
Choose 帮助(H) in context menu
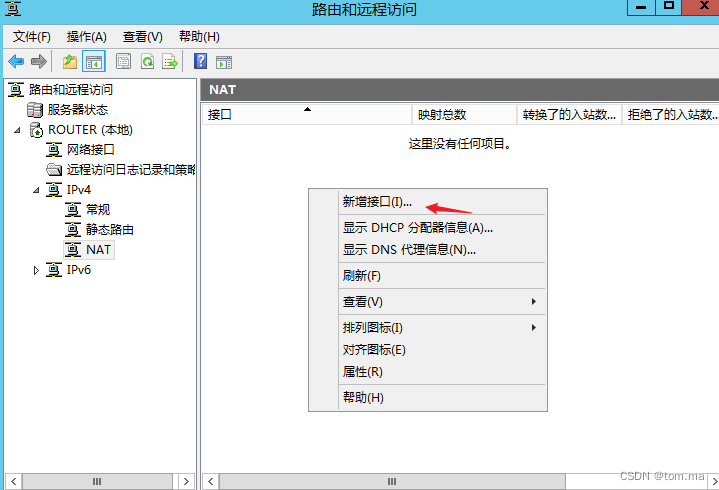coord(427,397)
